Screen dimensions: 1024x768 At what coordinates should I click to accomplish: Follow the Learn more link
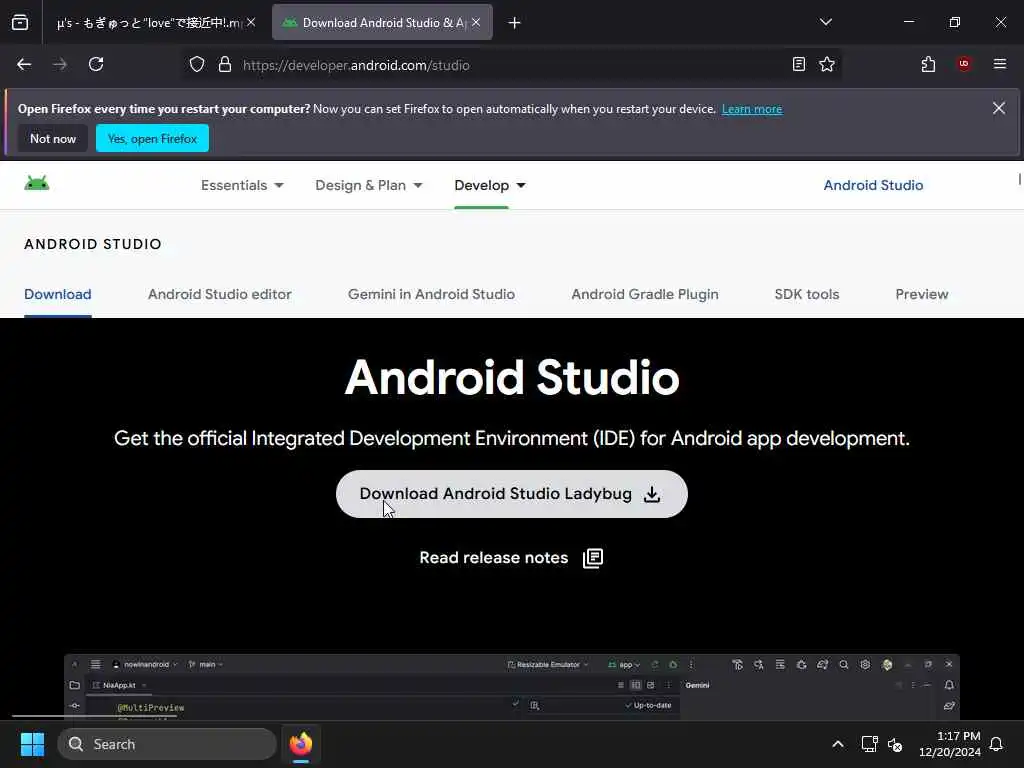[752, 109]
